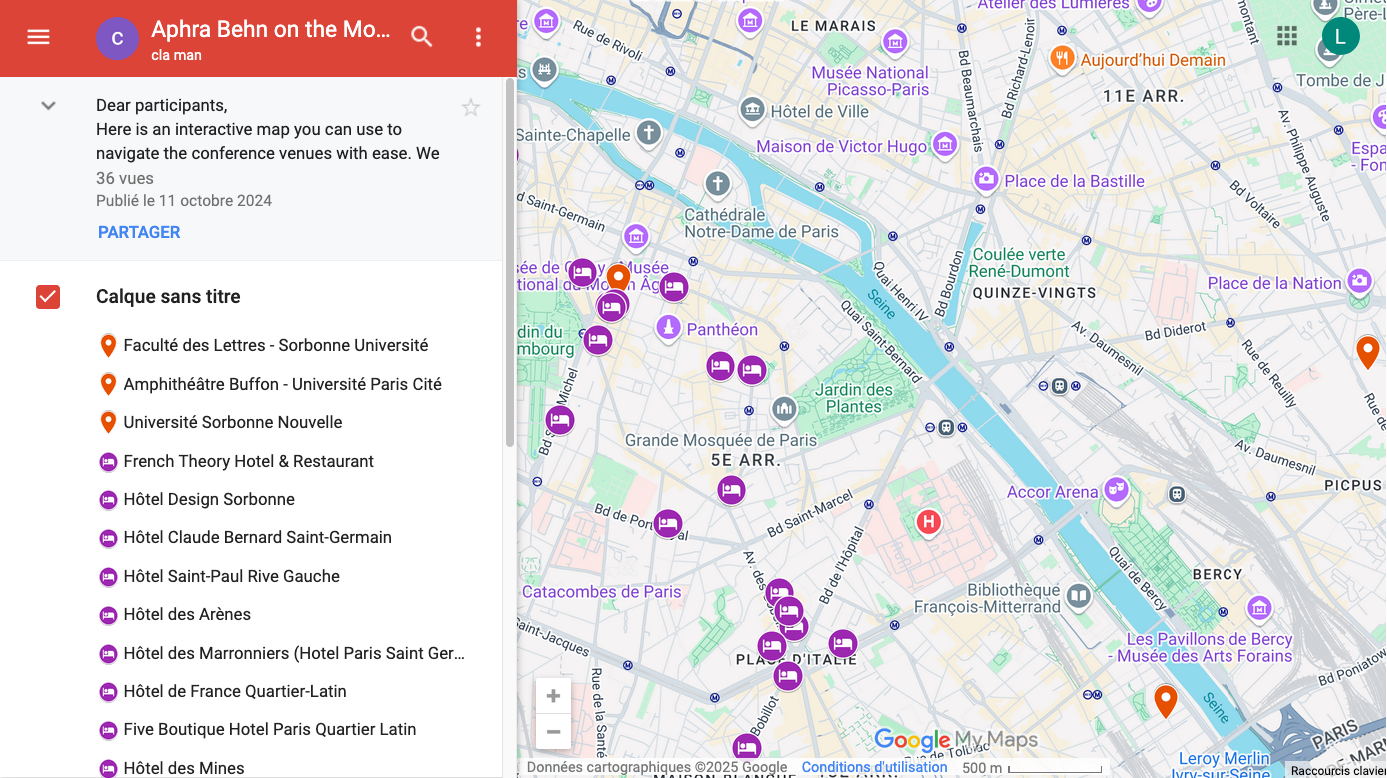This screenshot has height=778, width=1387.
Task: Star this map with the star icon
Action: click(471, 107)
